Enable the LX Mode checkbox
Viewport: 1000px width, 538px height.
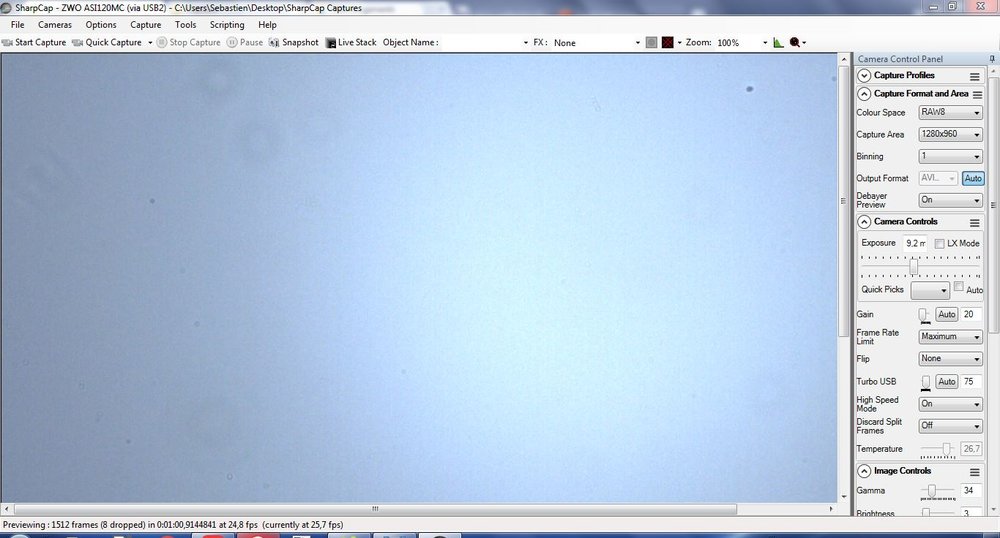(939, 244)
